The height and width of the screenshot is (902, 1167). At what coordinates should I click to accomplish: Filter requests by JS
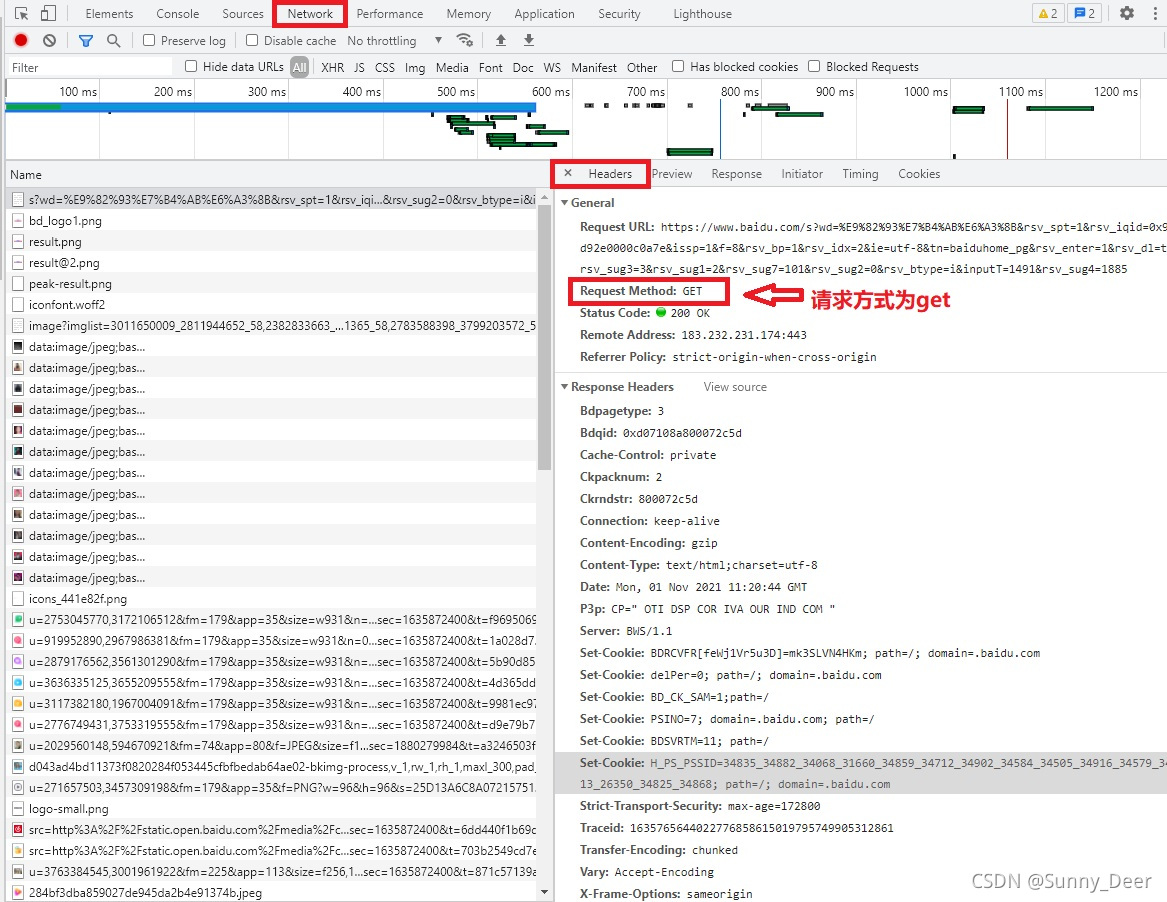(359, 67)
